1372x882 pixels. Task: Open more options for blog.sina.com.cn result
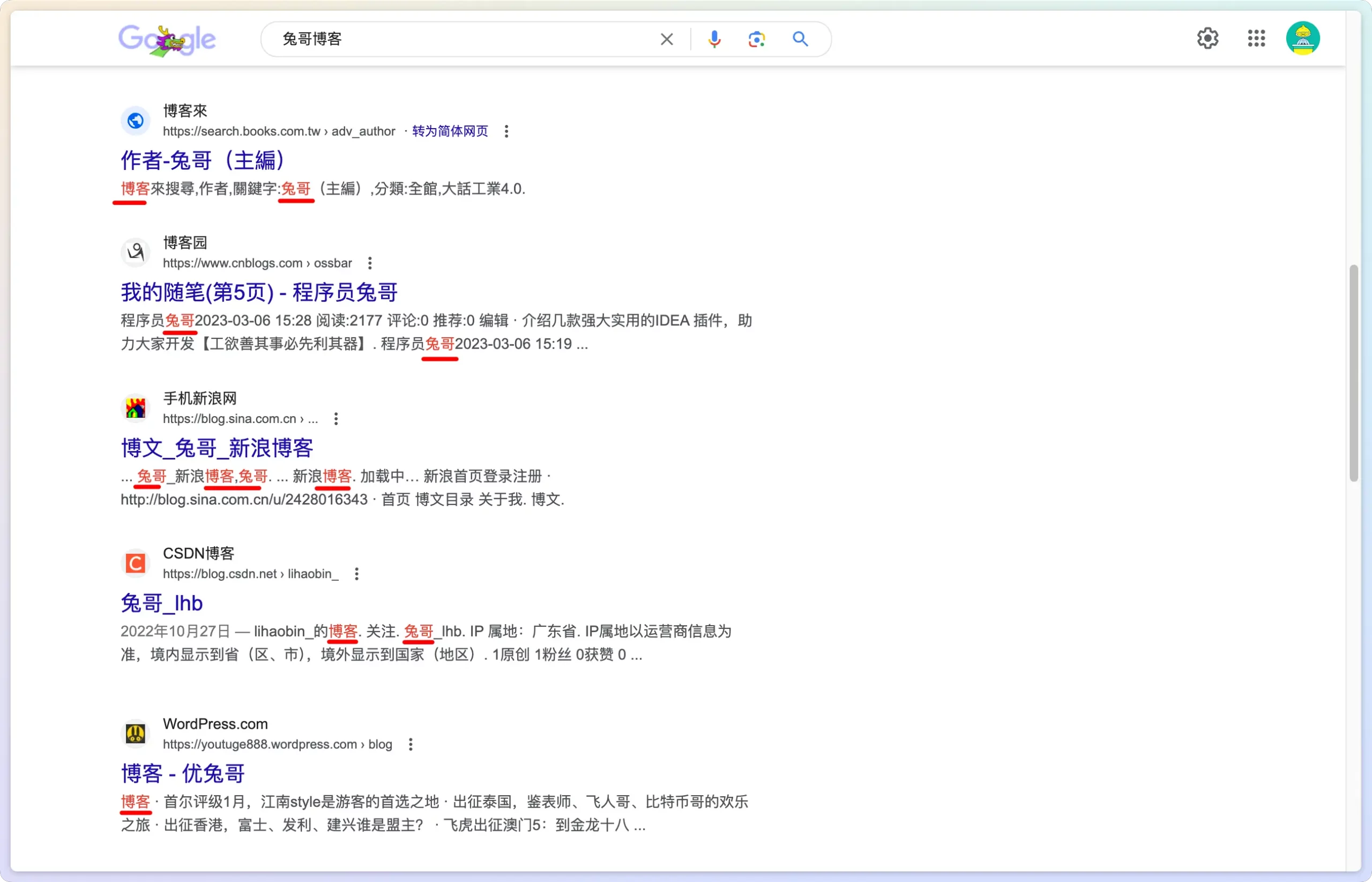click(x=336, y=419)
